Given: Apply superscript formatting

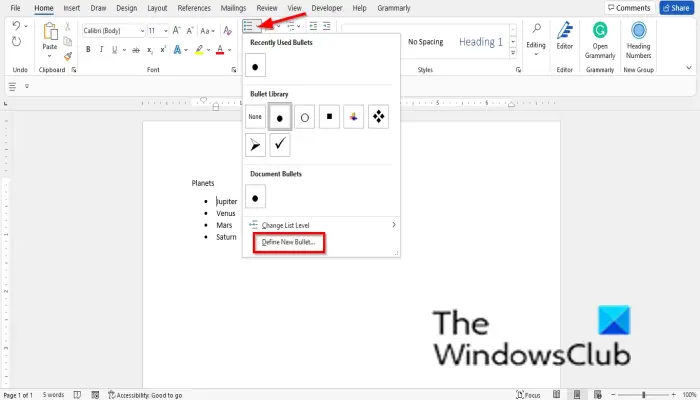Looking at the screenshot, I should [x=163, y=50].
